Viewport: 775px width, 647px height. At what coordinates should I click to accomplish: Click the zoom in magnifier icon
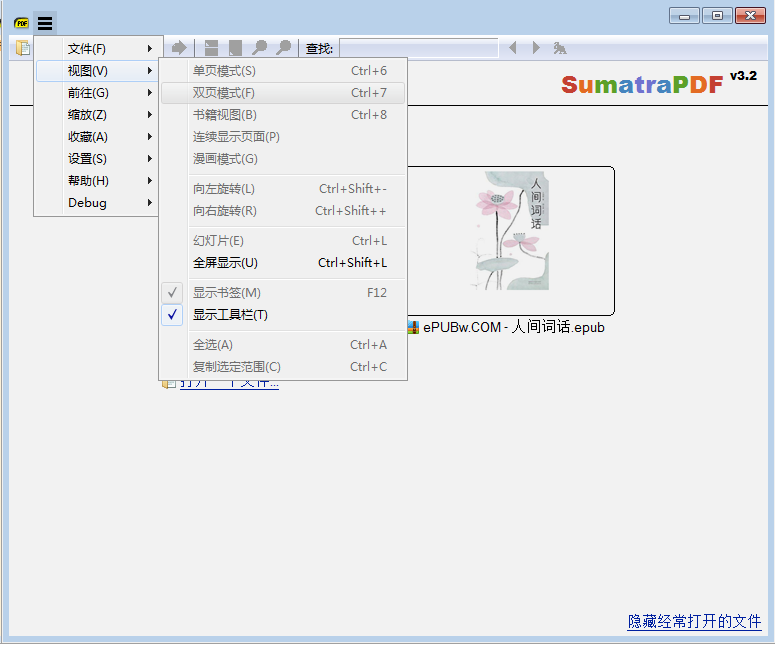pyautogui.click(x=283, y=48)
